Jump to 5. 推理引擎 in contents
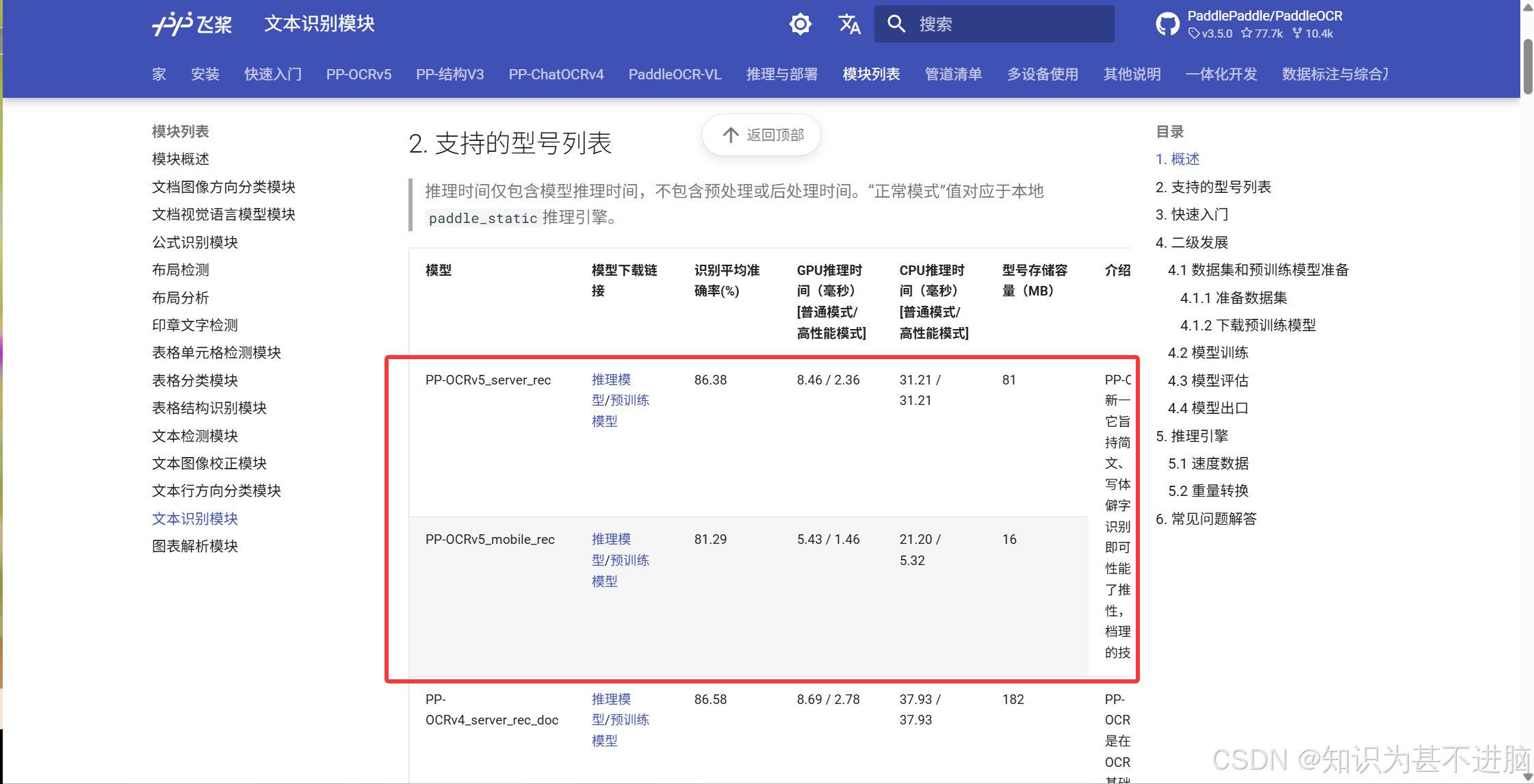The width and height of the screenshot is (1534, 784). (1192, 436)
